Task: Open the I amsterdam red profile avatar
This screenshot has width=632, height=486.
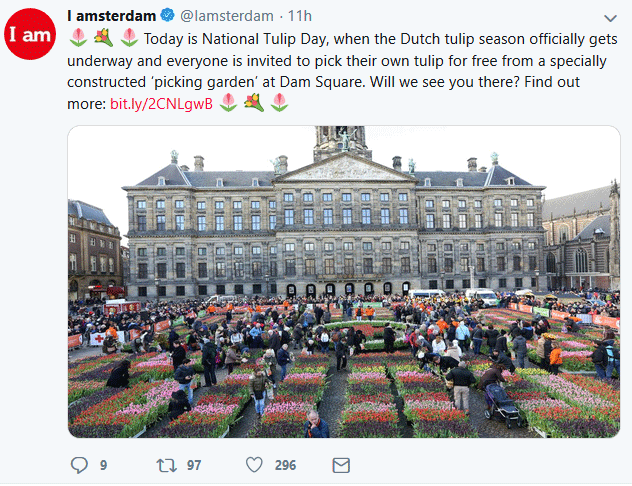Action: coord(30,36)
